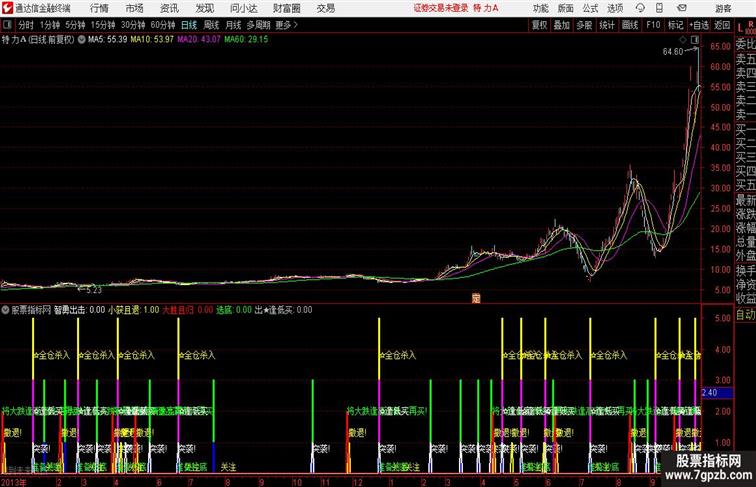
Task: Click the 出★逢低买: 0.00 indicator value
Action: click(284, 310)
